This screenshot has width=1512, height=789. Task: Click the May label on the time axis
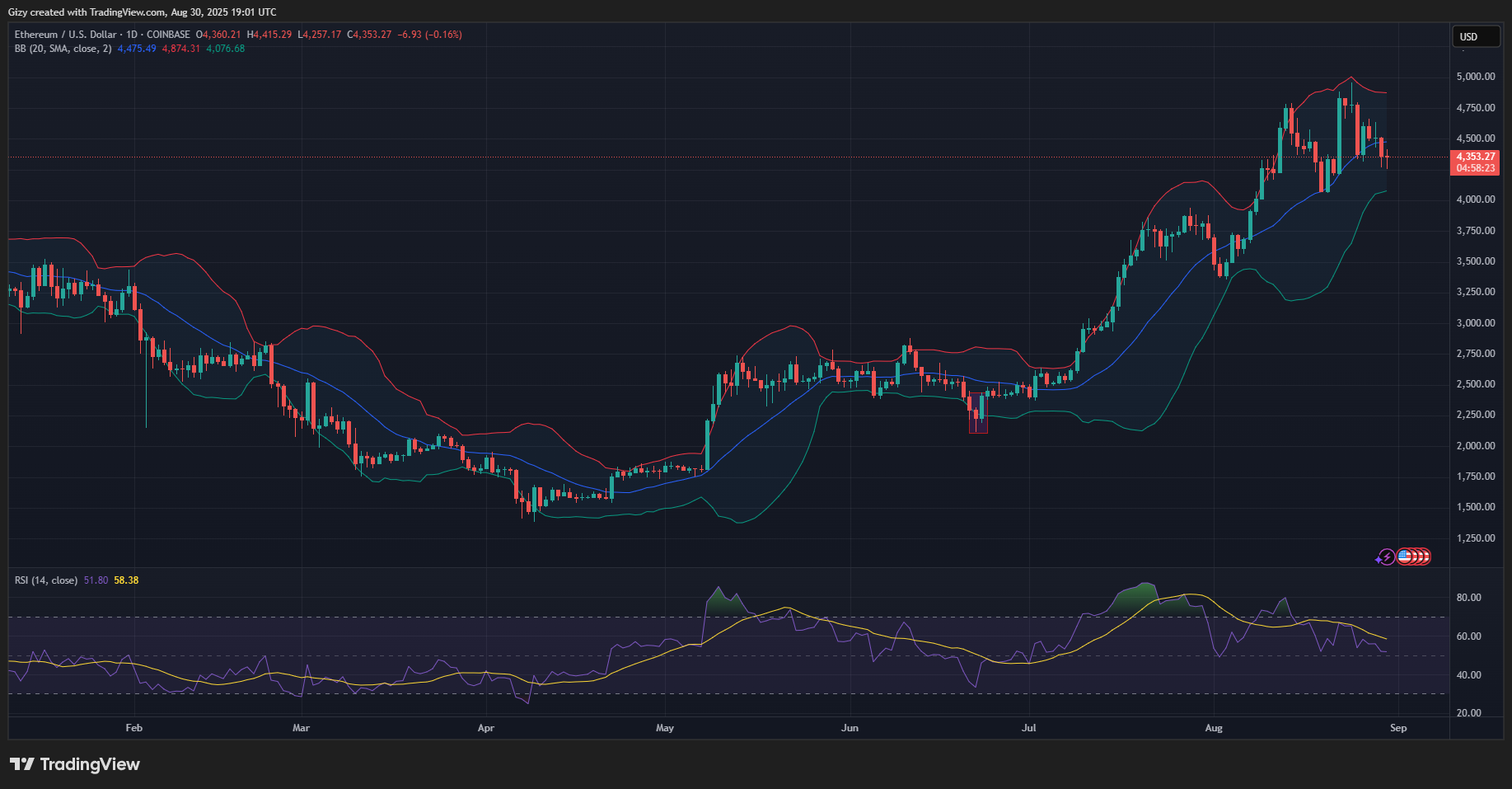(664, 728)
